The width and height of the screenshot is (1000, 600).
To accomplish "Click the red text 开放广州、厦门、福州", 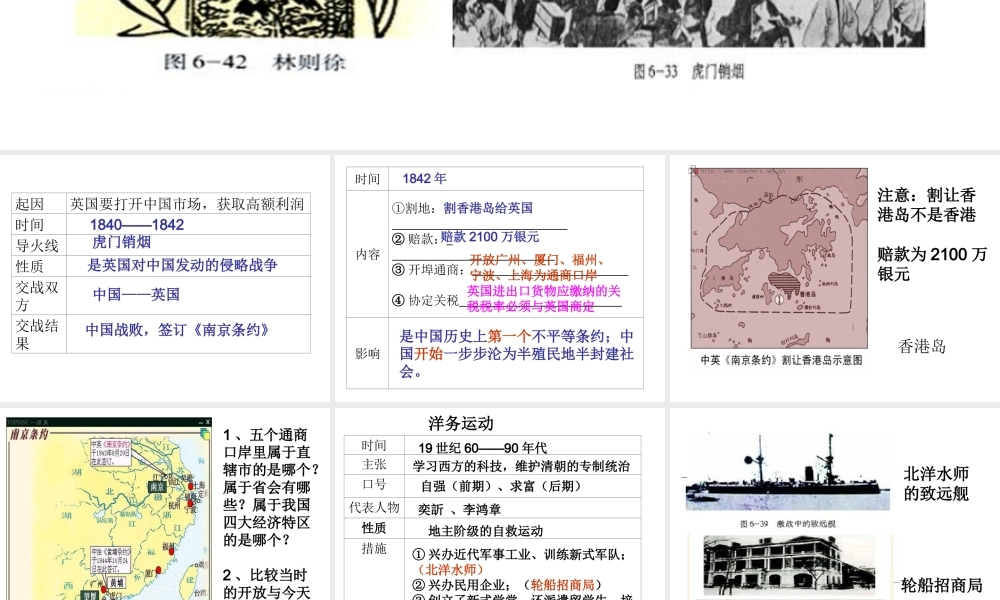I will [537, 260].
